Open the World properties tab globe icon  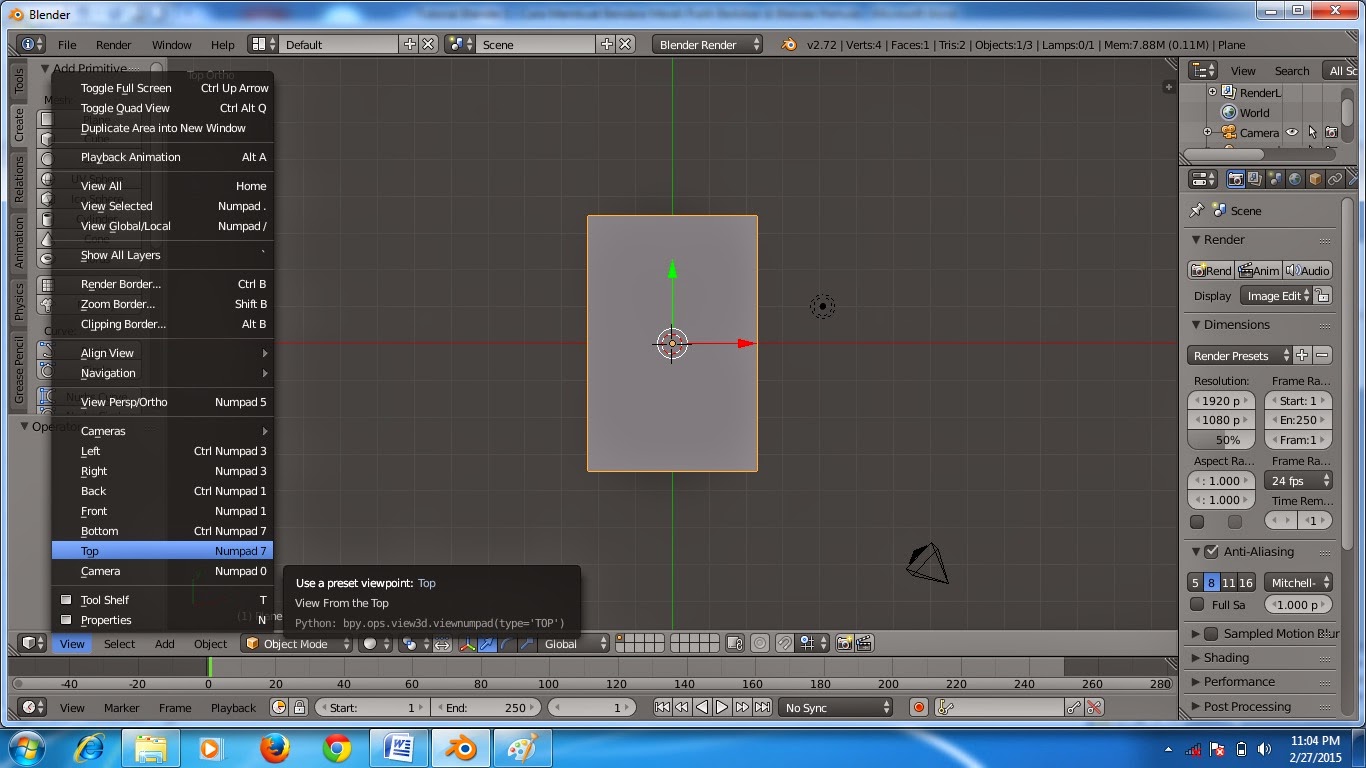1295,179
